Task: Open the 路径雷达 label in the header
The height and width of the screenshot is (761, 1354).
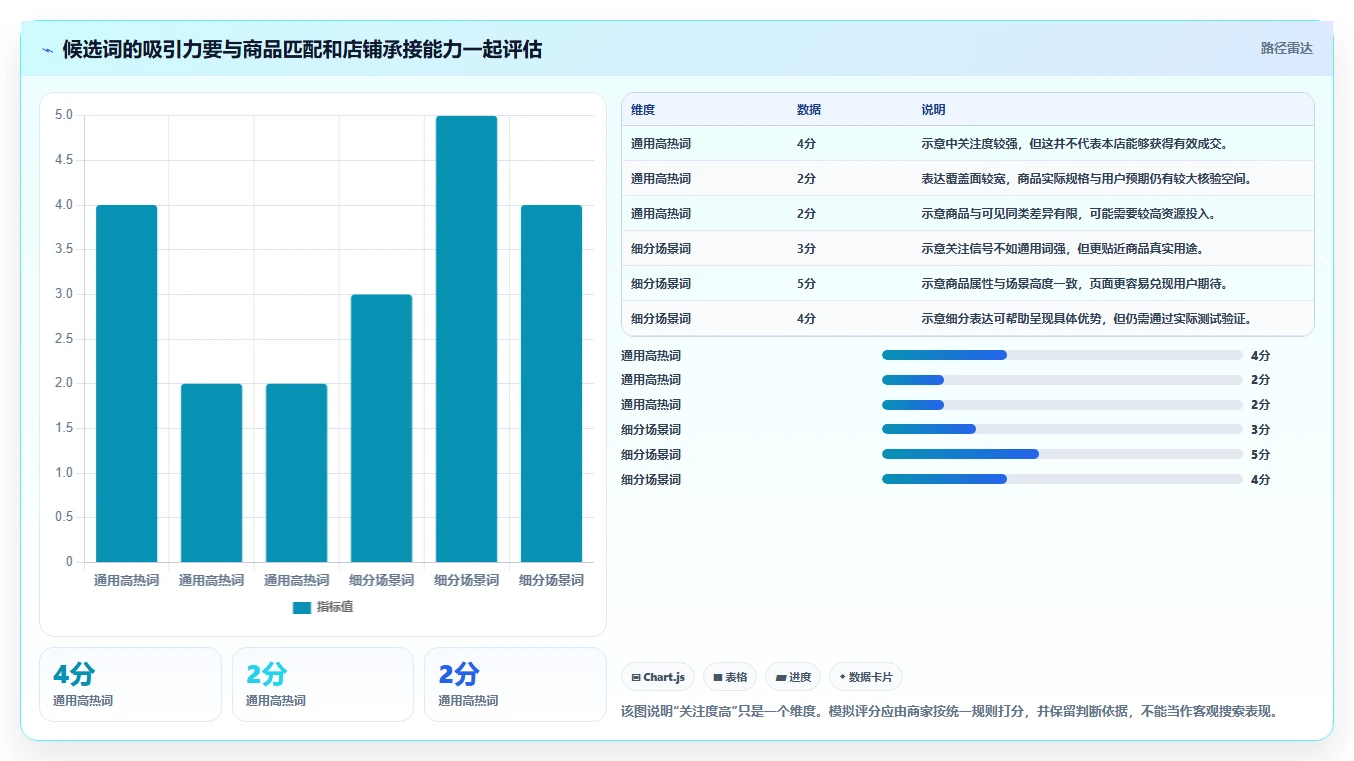Action: click(x=1286, y=48)
